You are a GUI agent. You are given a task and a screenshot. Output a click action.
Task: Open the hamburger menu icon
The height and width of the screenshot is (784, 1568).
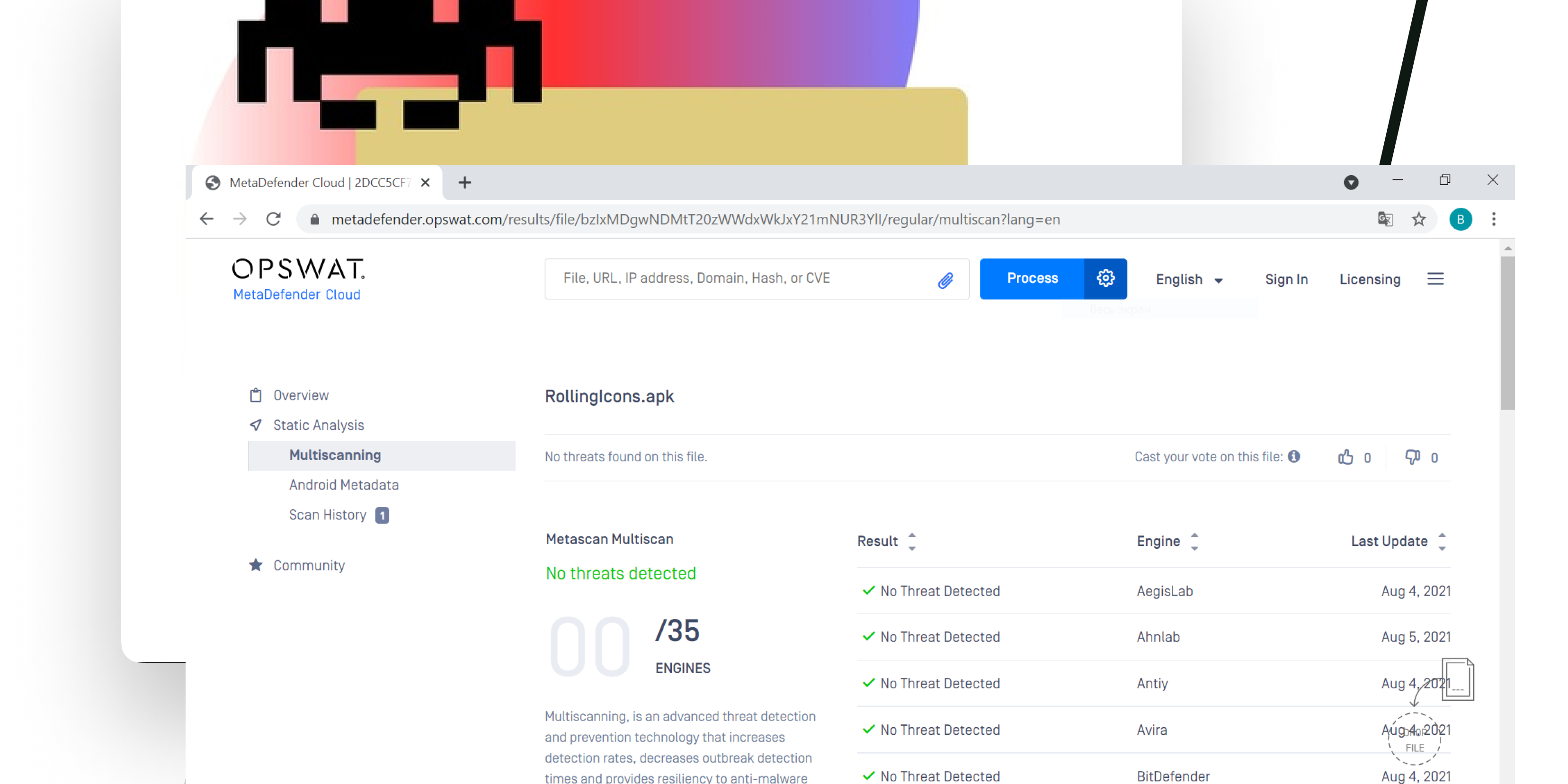point(1434,279)
